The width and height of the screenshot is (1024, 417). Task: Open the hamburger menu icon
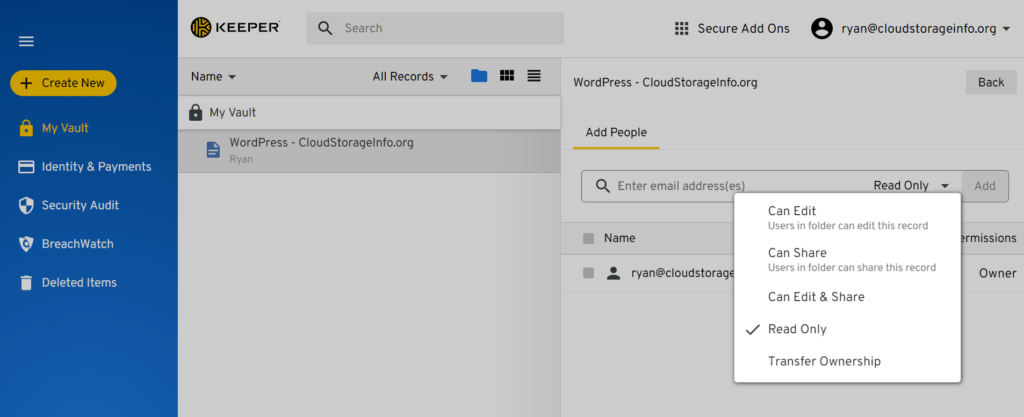click(26, 42)
